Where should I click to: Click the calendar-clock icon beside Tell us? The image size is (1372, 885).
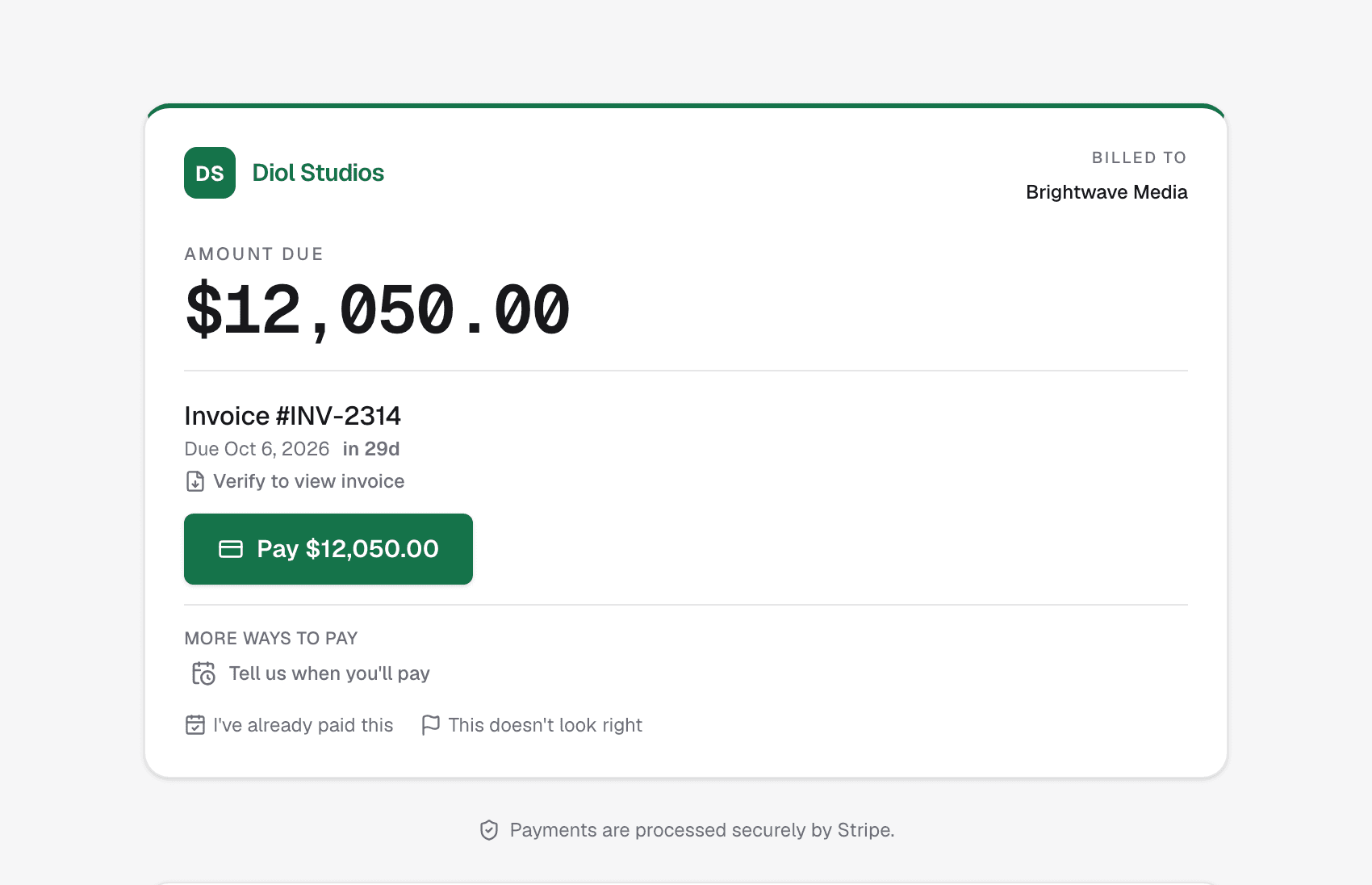pos(203,673)
